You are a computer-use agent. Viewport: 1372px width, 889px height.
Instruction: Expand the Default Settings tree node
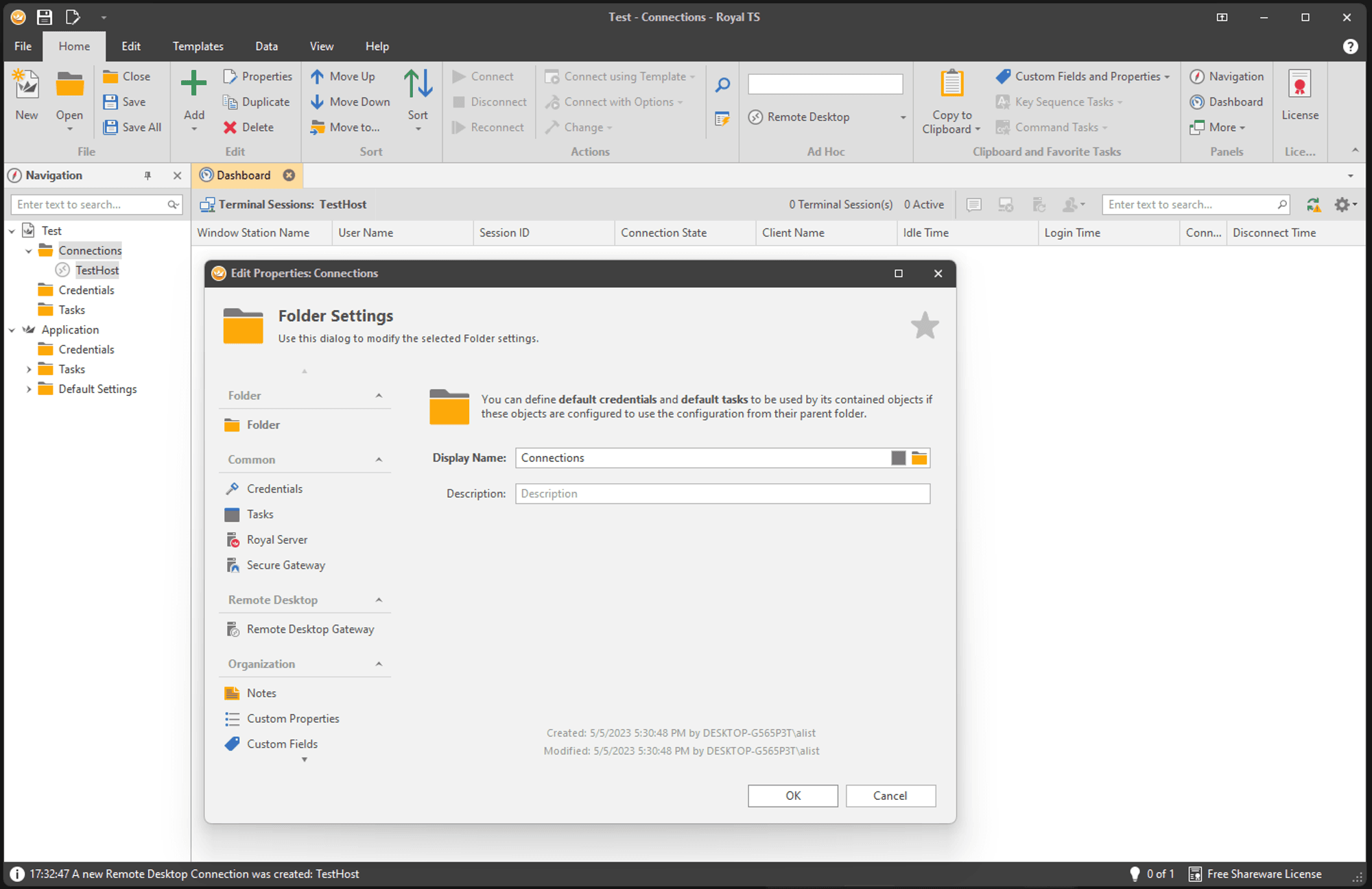tap(29, 390)
